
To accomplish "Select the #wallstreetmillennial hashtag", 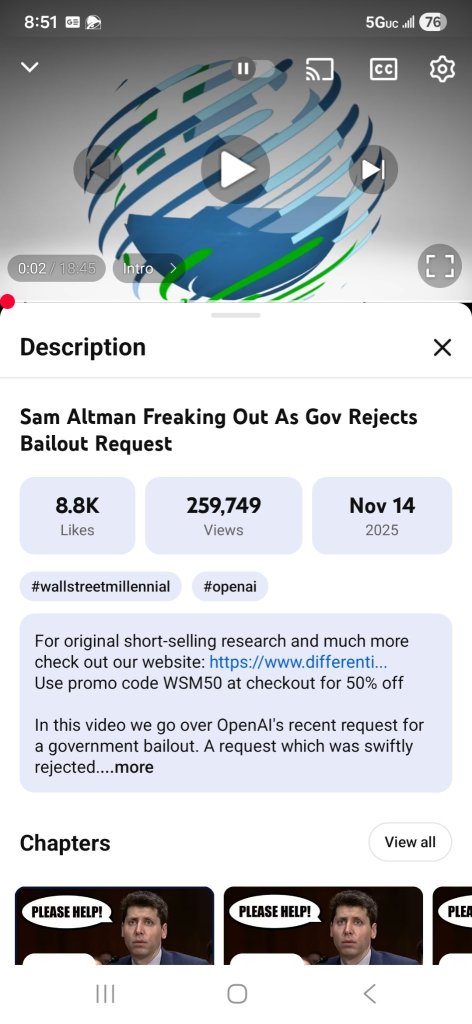I will click(101, 586).
